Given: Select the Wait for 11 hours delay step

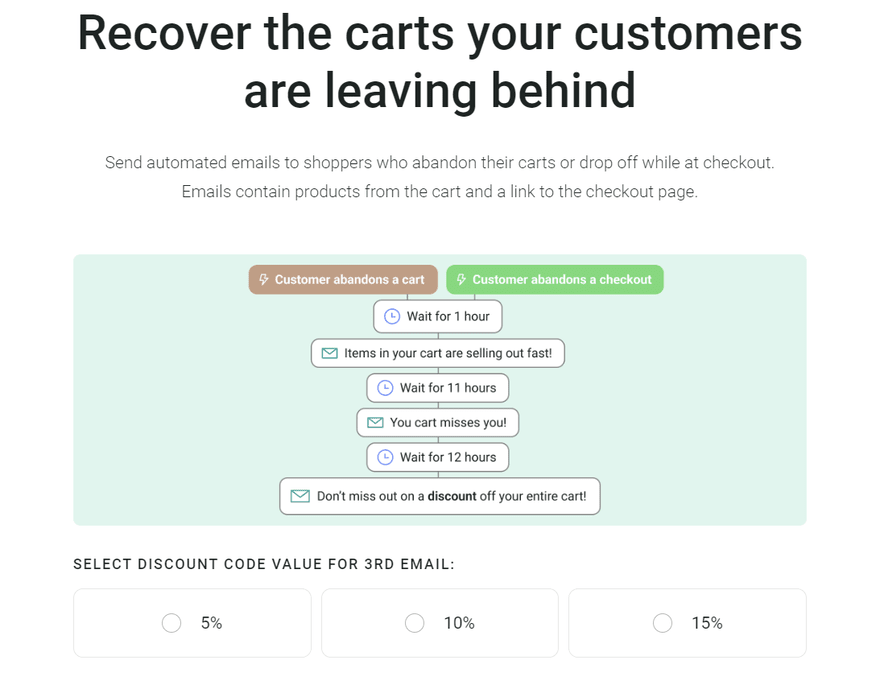Looking at the screenshot, I should [437, 388].
